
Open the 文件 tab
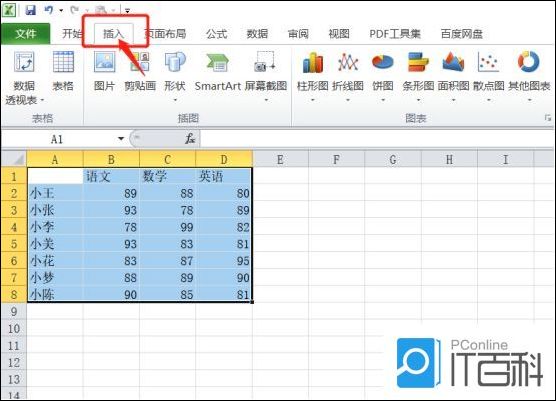26,34
